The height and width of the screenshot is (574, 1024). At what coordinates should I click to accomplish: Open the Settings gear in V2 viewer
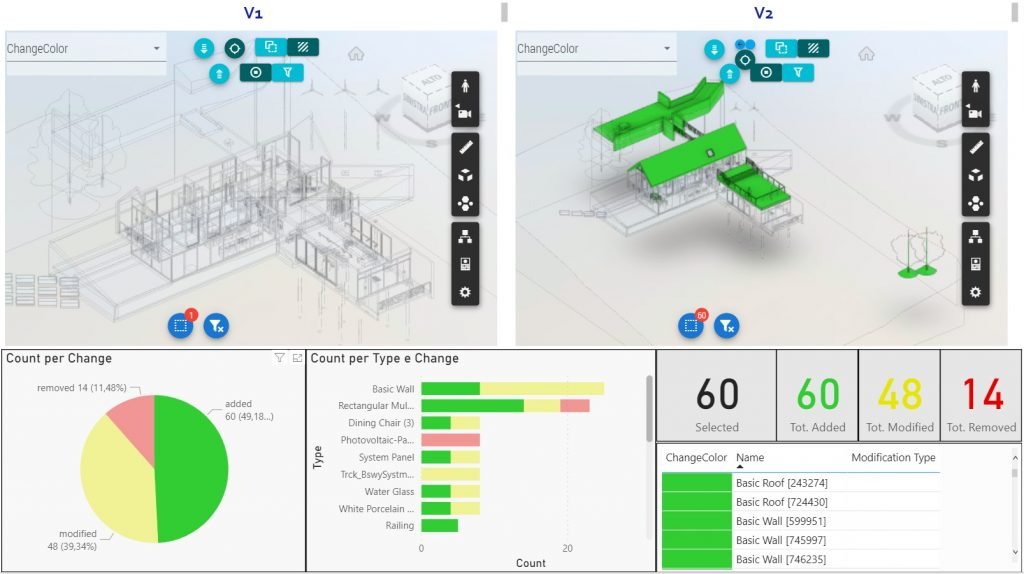point(976,292)
